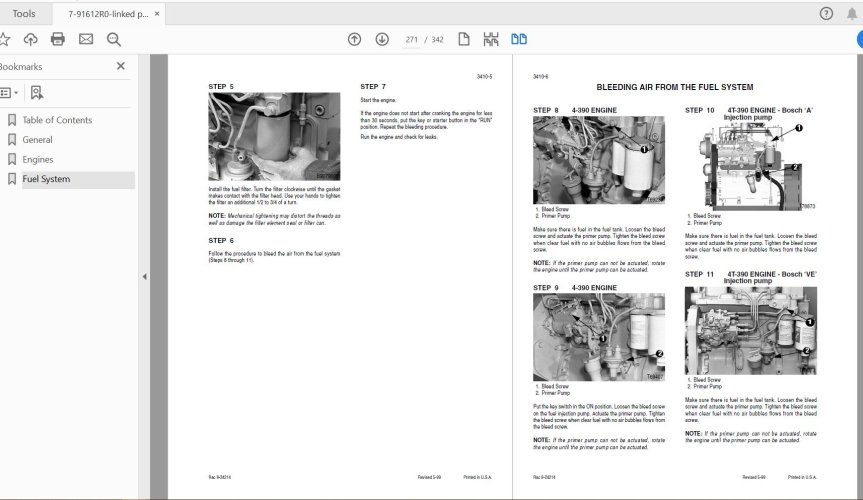Print the document using printer icon
The width and height of the screenshot is (863, 500).
click(58, 39)
